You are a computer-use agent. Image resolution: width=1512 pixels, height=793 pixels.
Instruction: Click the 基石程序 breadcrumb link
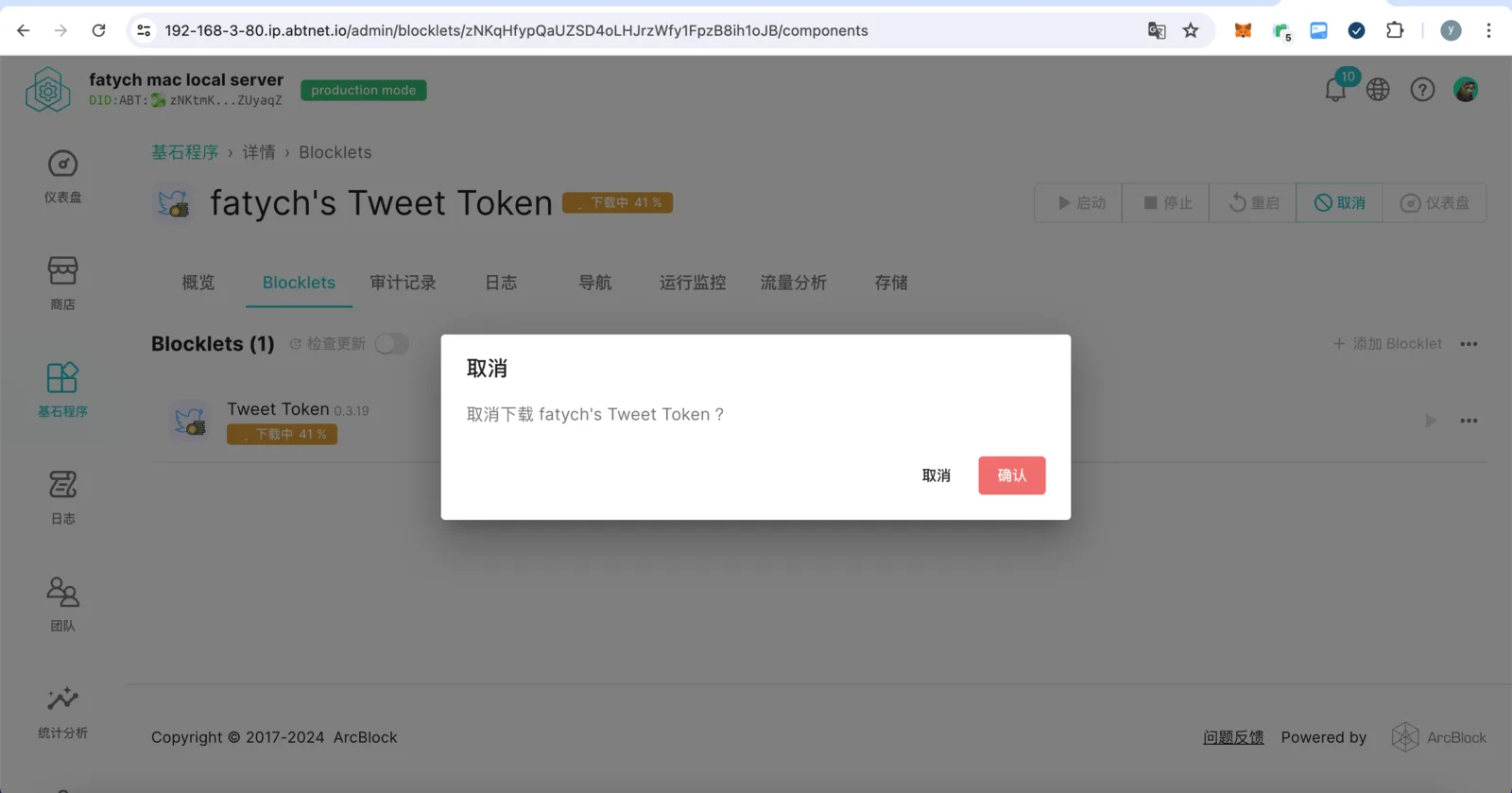pyautogui.click(x=184, y=152)
